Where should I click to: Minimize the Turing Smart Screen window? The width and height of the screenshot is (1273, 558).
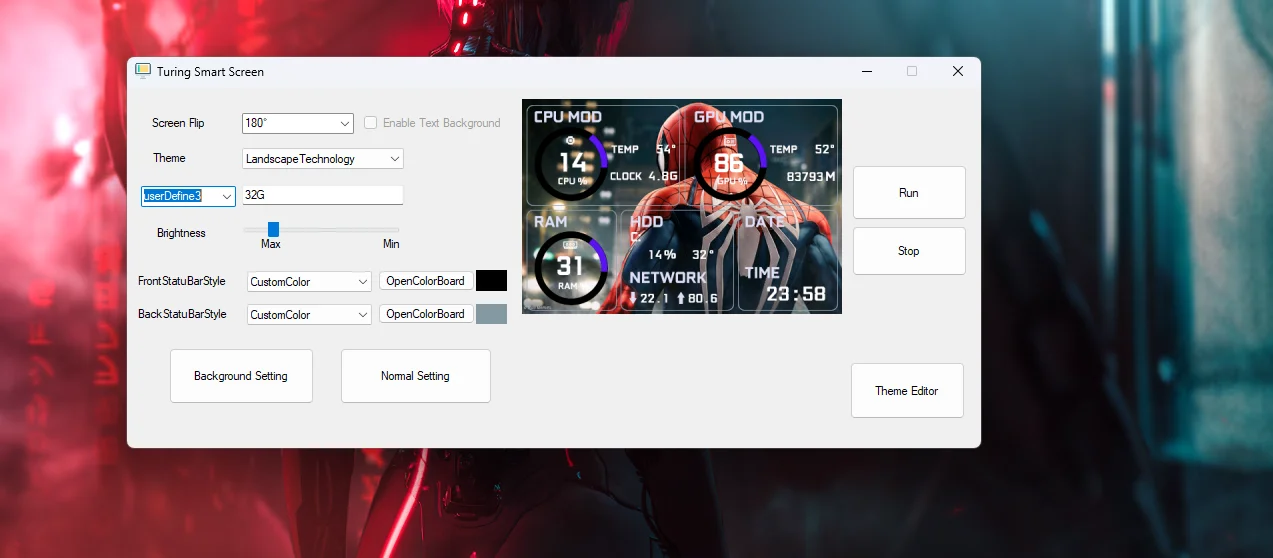(867, 71)
